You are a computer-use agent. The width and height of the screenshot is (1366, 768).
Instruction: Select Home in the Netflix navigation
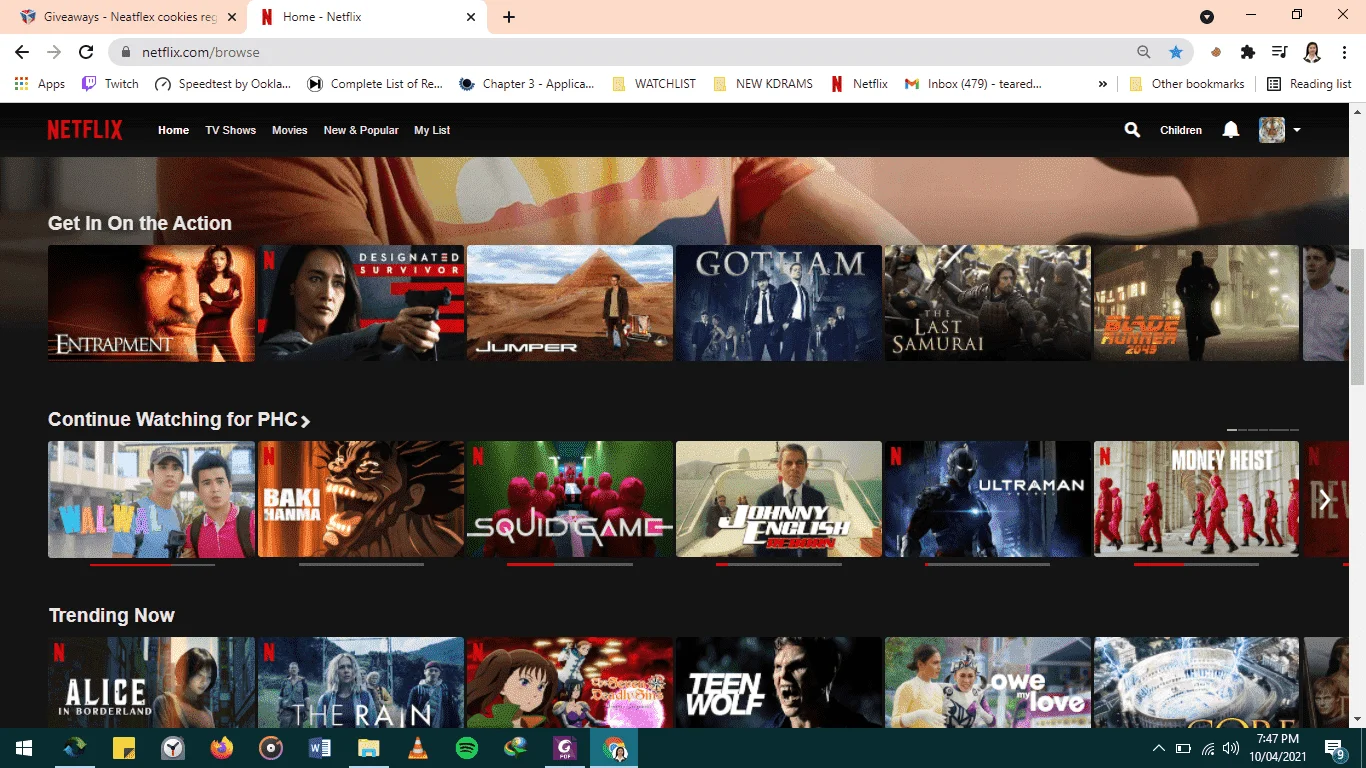173,130
